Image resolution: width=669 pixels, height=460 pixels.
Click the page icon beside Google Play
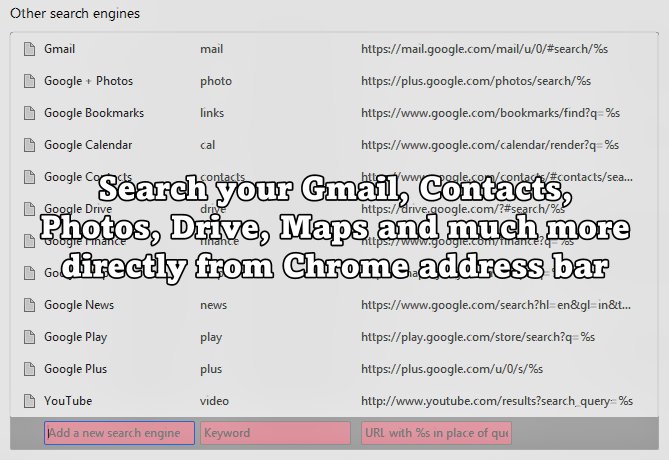click(x=29, y=337)
